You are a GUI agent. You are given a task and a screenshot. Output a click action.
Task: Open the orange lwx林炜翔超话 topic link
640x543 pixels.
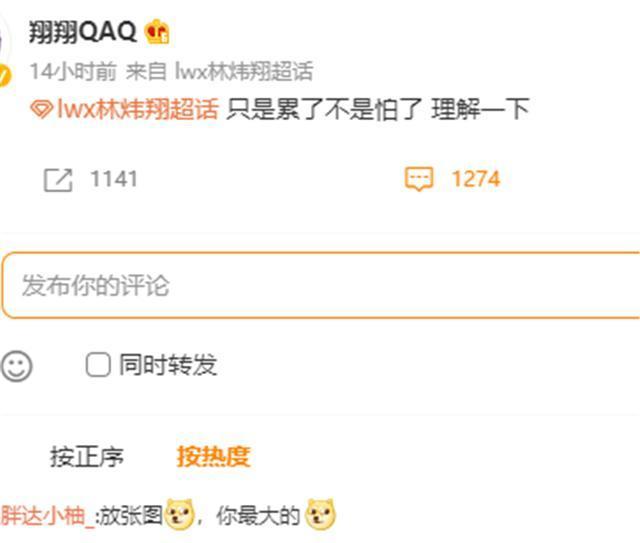pos(138,109)
